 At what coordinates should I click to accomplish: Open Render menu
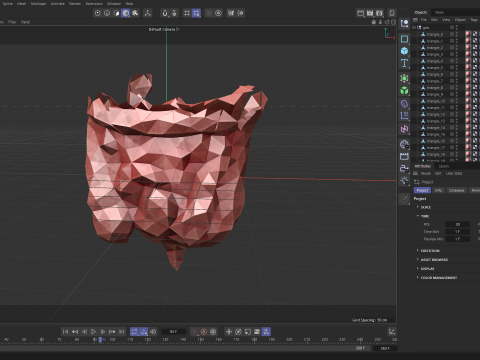coord(75,4)
